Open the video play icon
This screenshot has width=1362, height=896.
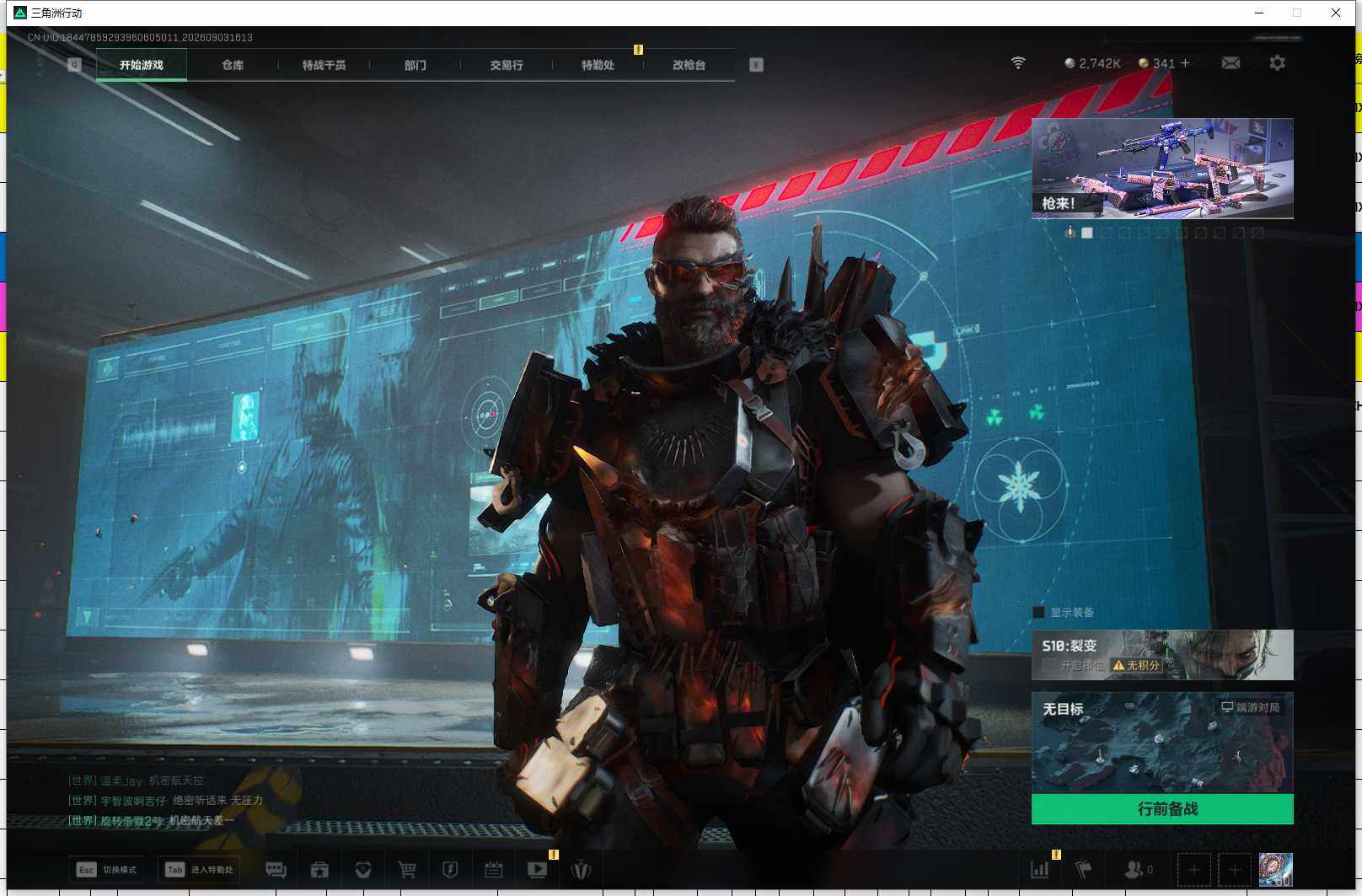(x=537, y=870)
